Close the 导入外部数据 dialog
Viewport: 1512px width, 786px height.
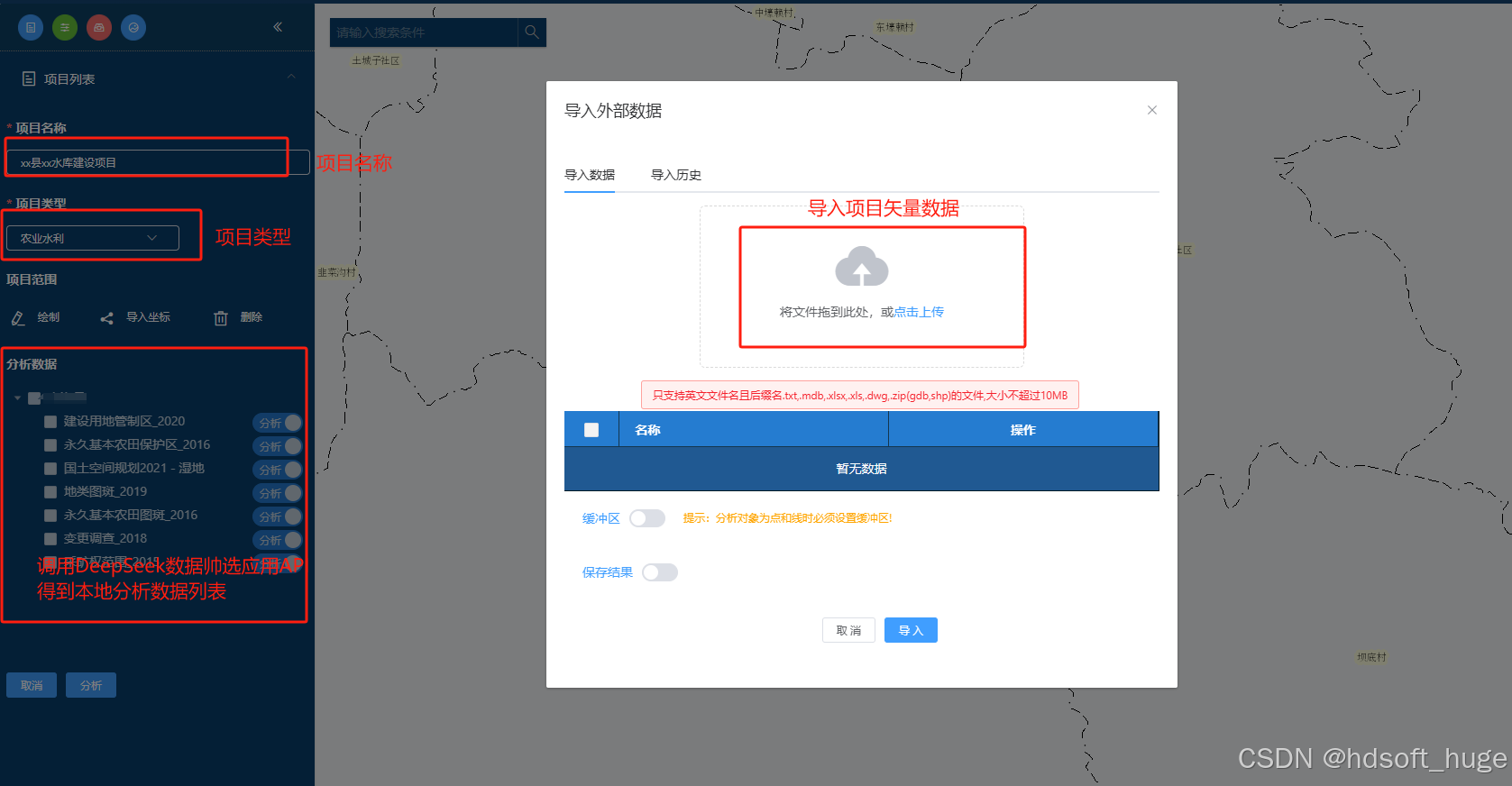tap(1152, 110)
